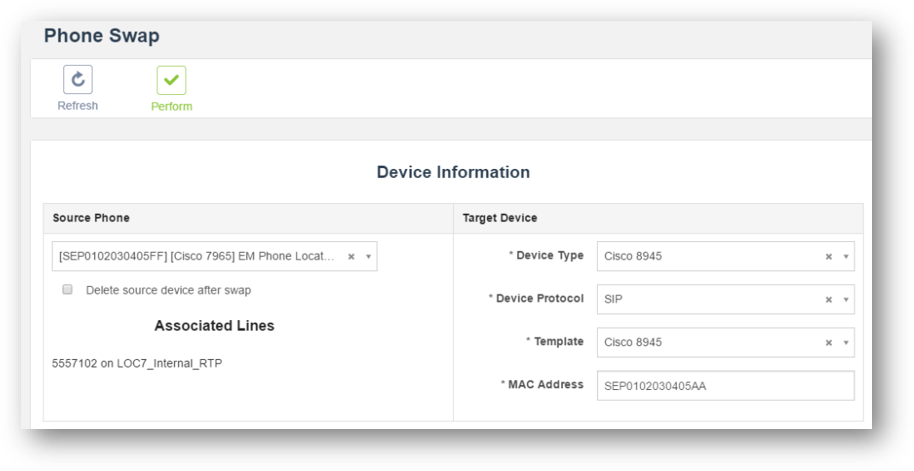The image size is (914, 471).
Task: Click the Delete source device after swap label
Action: pos(168,290)
